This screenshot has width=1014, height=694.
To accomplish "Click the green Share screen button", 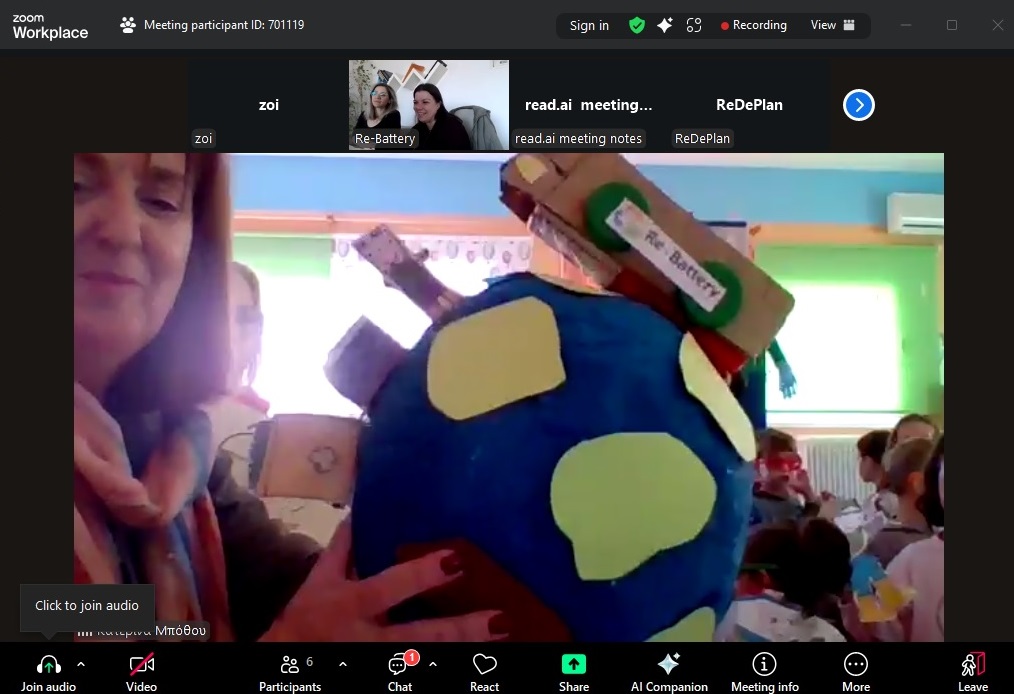I will coord(573,665).
